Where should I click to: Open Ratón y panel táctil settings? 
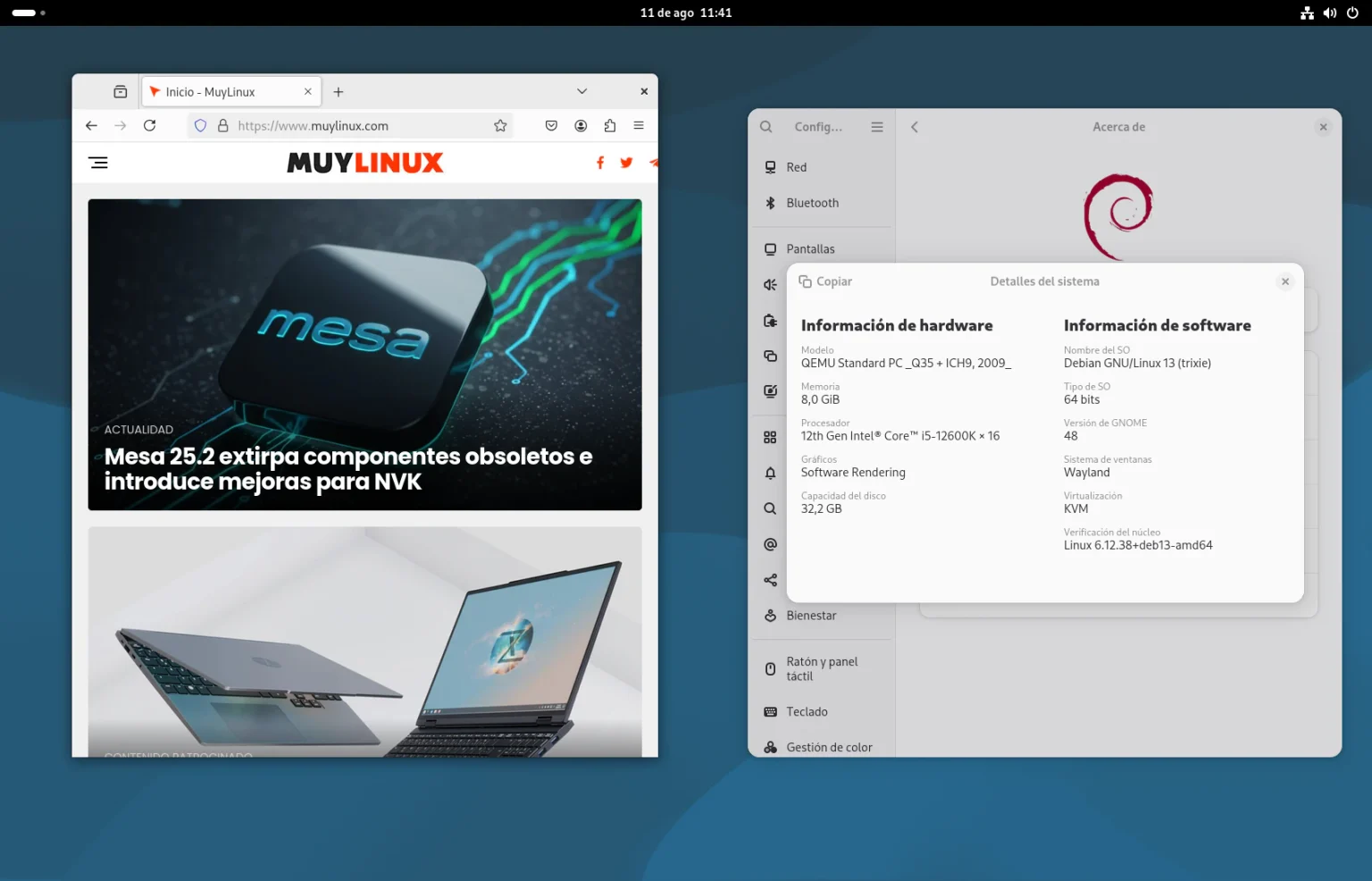click(822, 669)
